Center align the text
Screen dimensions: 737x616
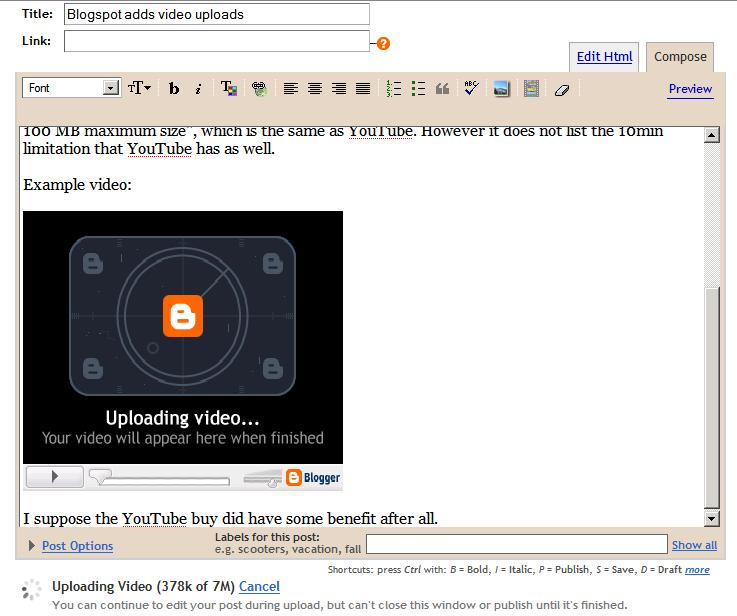315,88
